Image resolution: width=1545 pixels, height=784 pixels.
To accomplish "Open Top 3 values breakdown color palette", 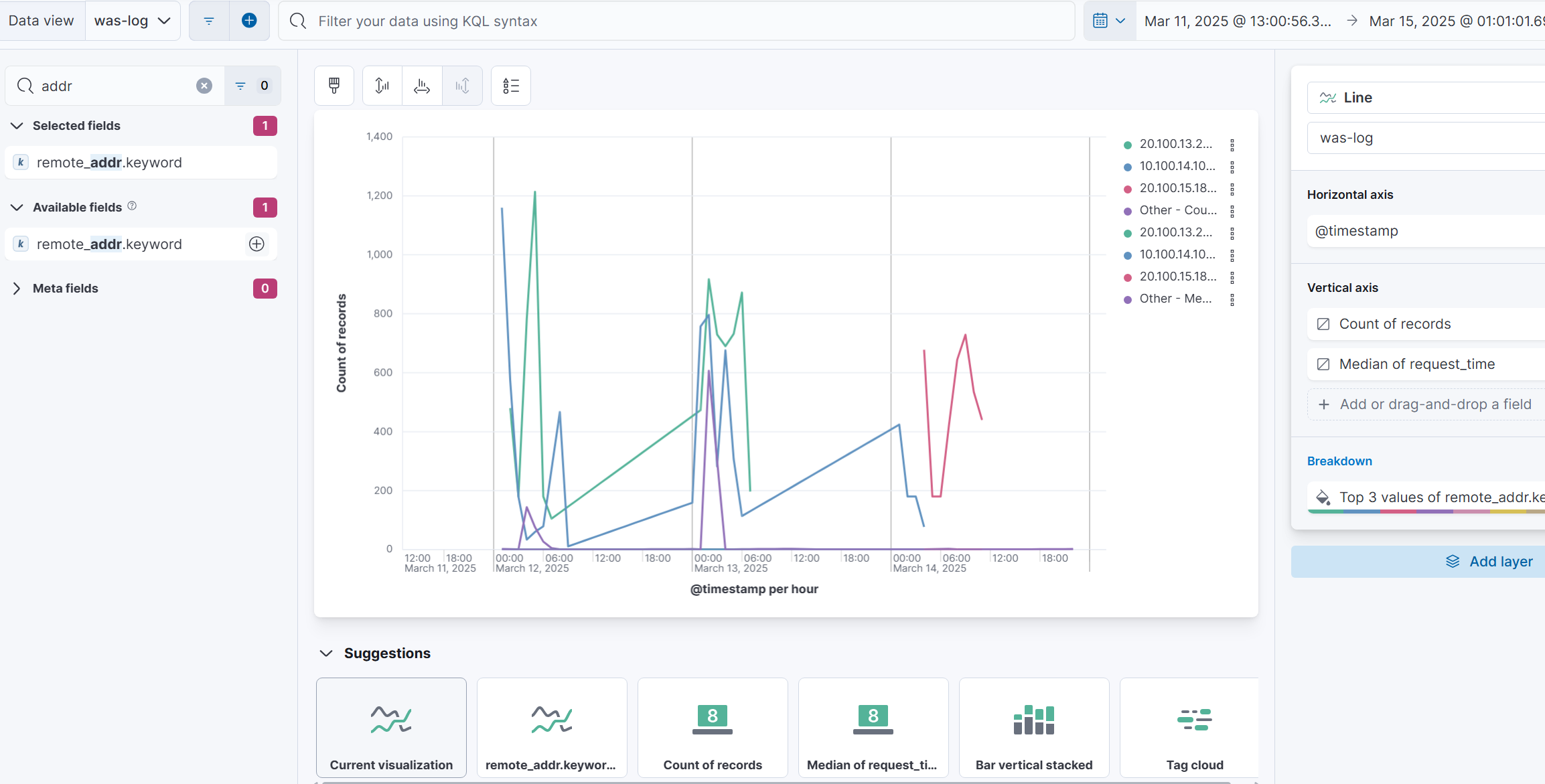I will pos(1323,497).
